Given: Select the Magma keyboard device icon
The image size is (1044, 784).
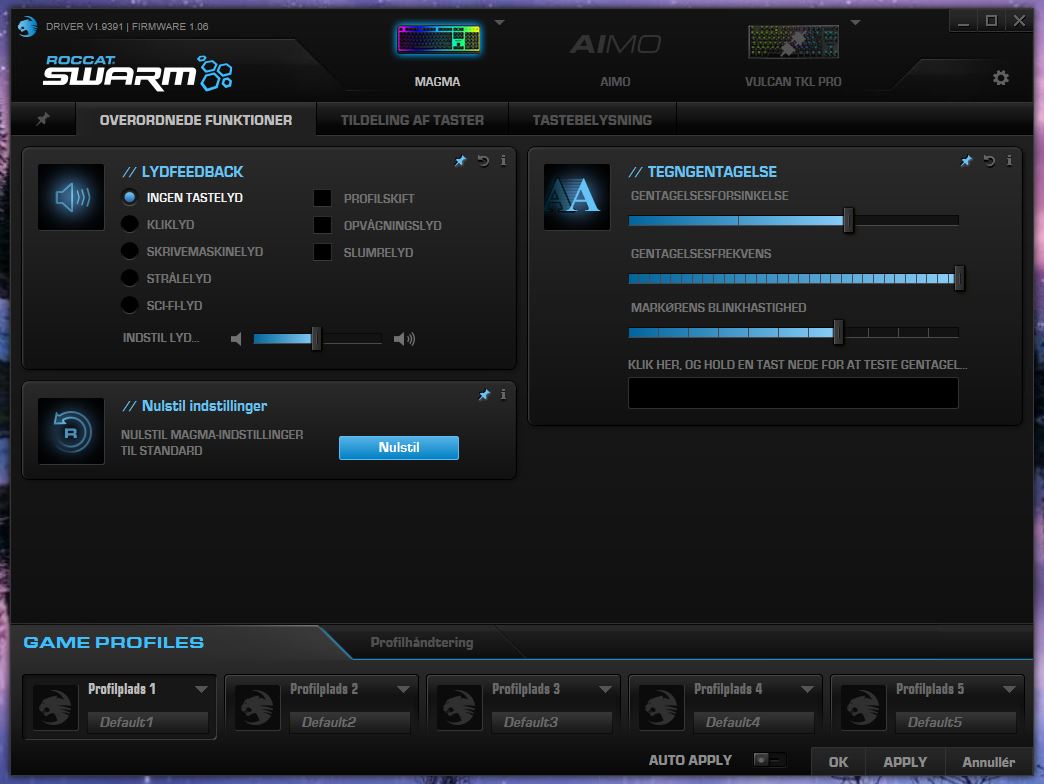Looking at the screenshot, I should click(438, 40).
